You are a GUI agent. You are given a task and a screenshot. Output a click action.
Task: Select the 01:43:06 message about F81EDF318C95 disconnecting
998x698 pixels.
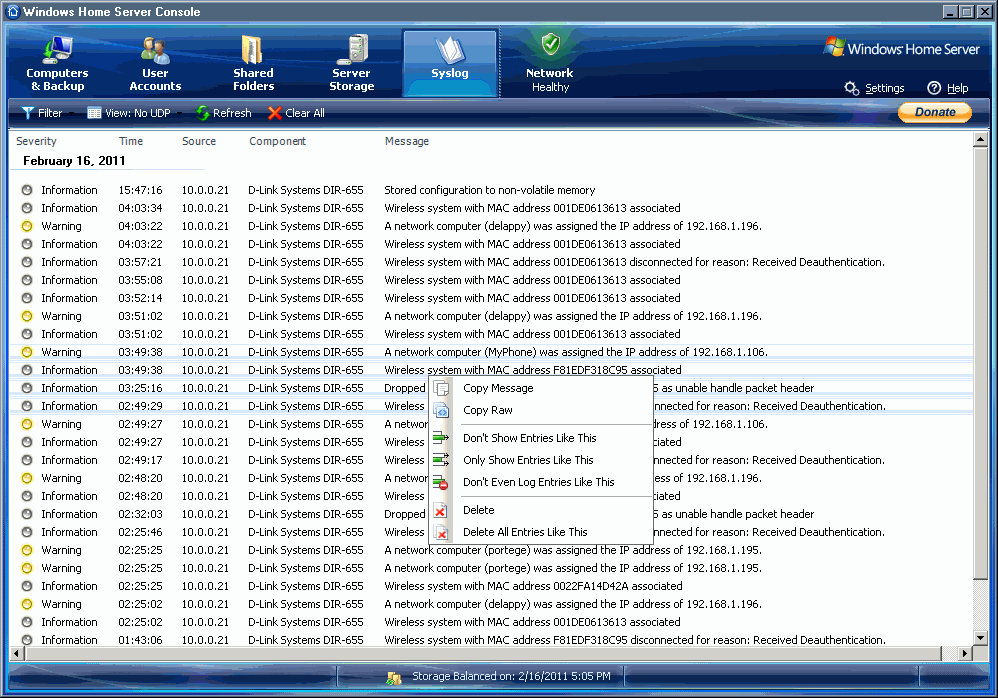point(635,640)
